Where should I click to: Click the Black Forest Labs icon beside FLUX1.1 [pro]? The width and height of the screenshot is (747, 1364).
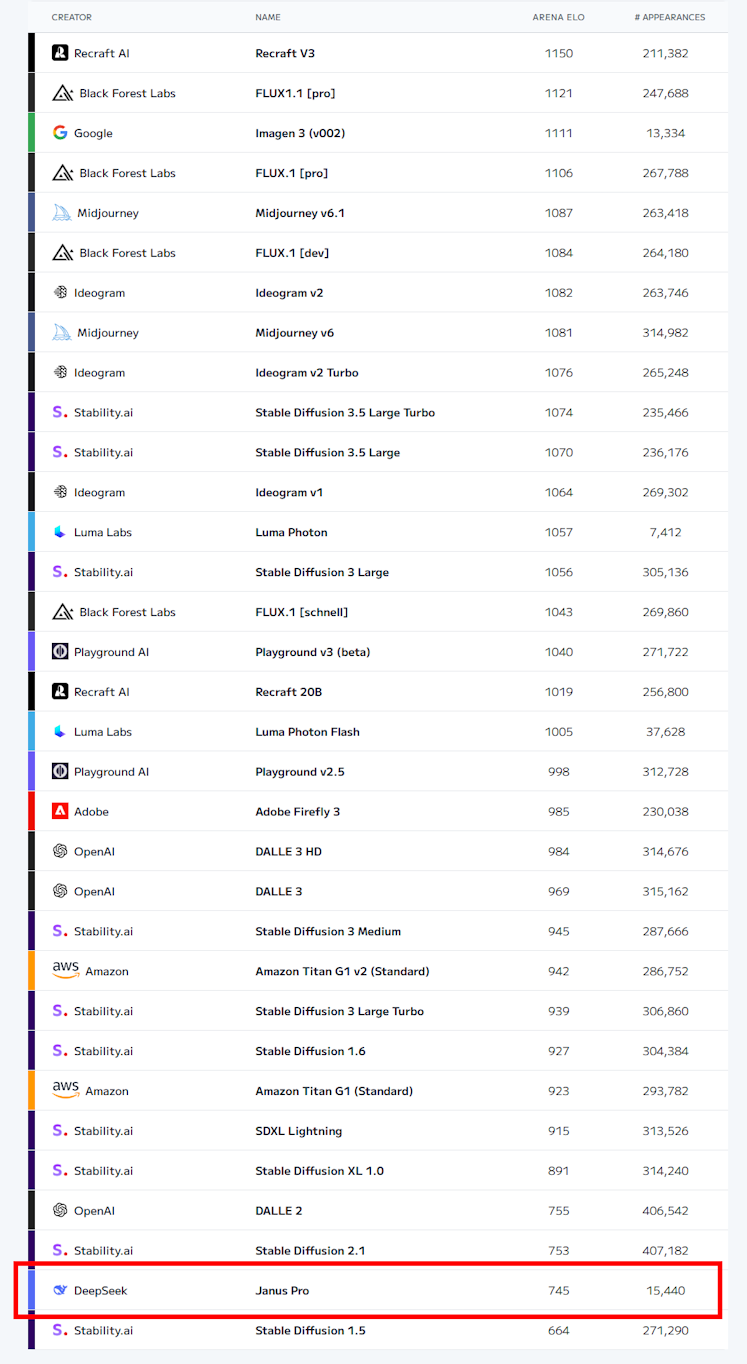(x=63, y=93)
